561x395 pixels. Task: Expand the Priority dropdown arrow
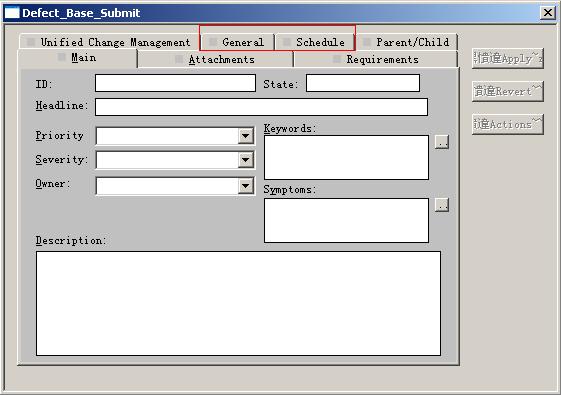(x=245, y=136)
